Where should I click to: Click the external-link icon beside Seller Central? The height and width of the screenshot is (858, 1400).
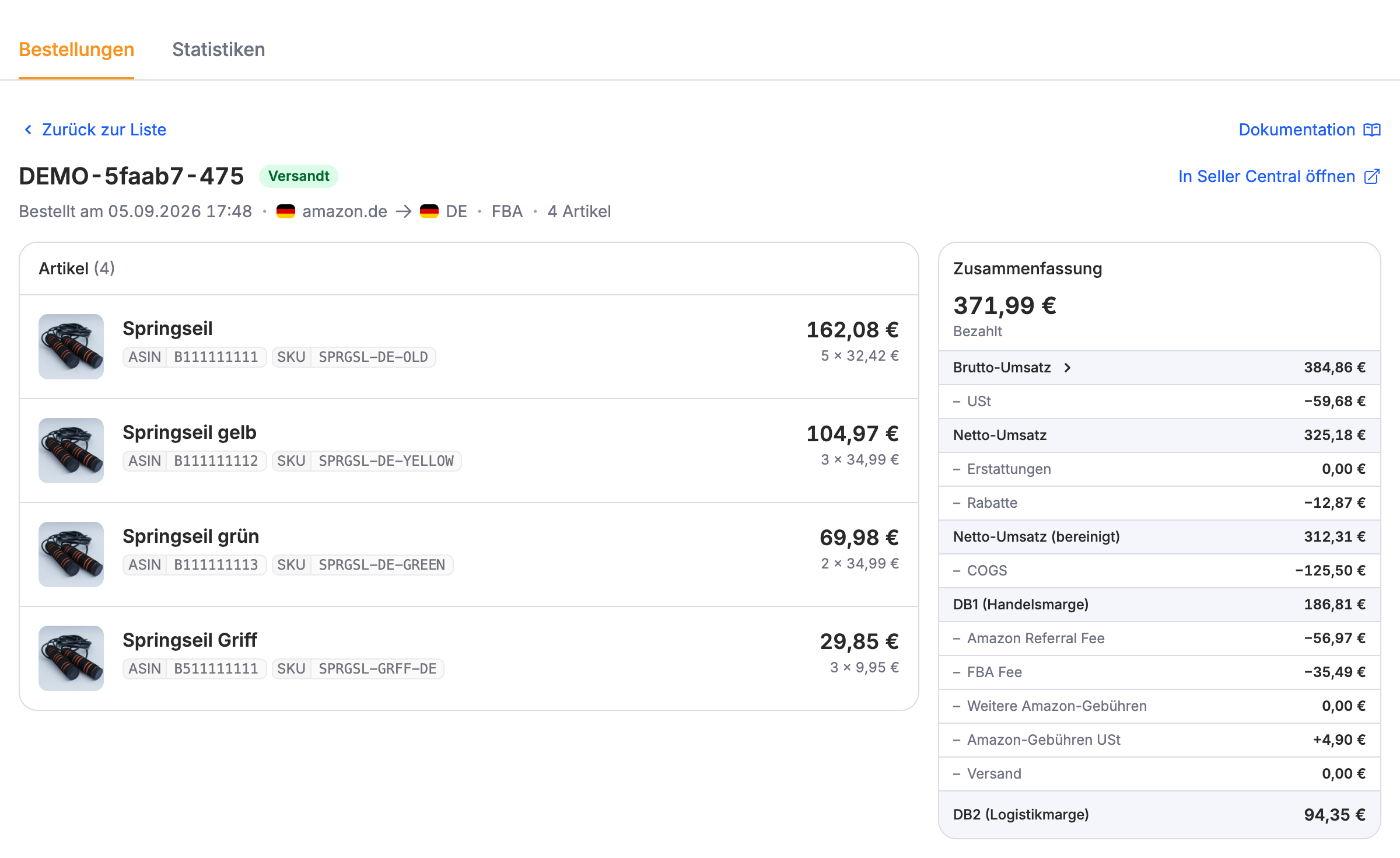(x=1372, y=176)
